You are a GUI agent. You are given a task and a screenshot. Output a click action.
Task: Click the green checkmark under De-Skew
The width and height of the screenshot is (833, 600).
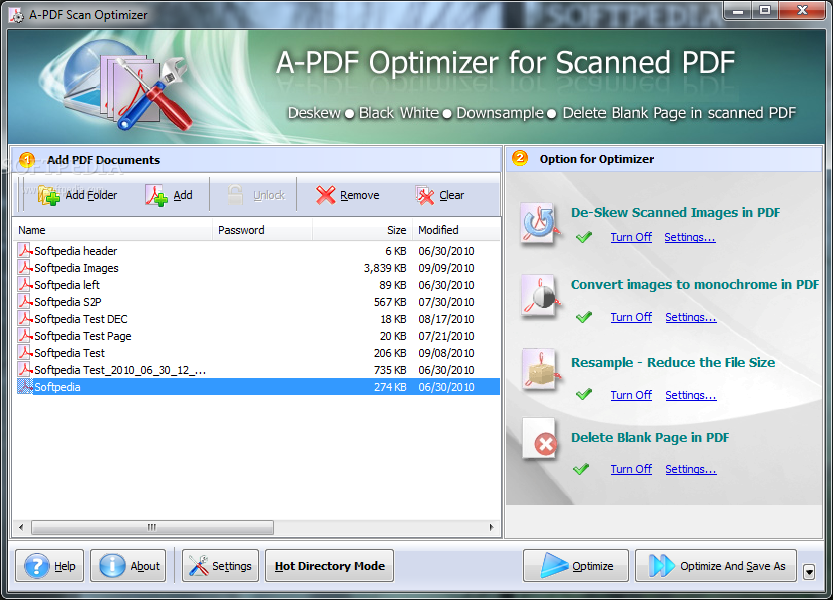click(x=584, y=237)
